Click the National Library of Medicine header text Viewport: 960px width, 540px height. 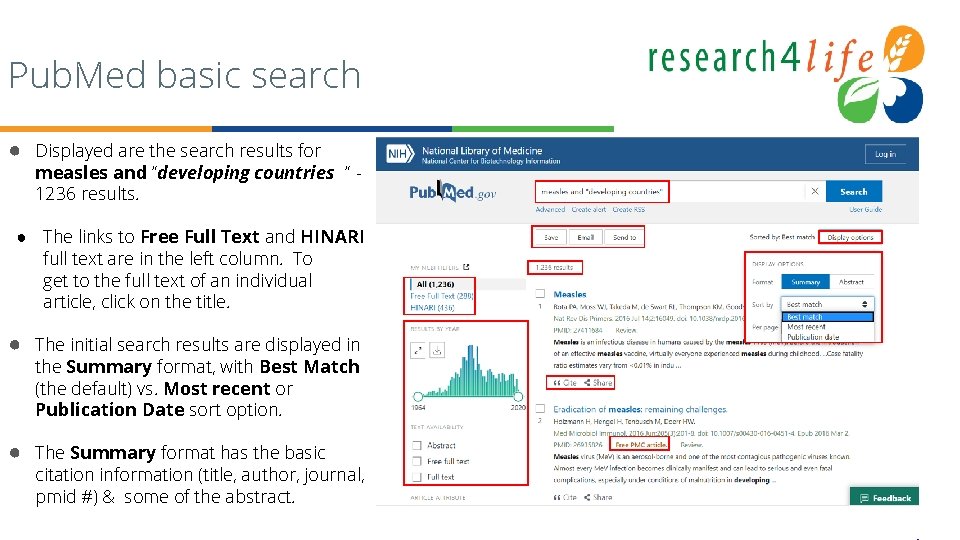point(482,151)
